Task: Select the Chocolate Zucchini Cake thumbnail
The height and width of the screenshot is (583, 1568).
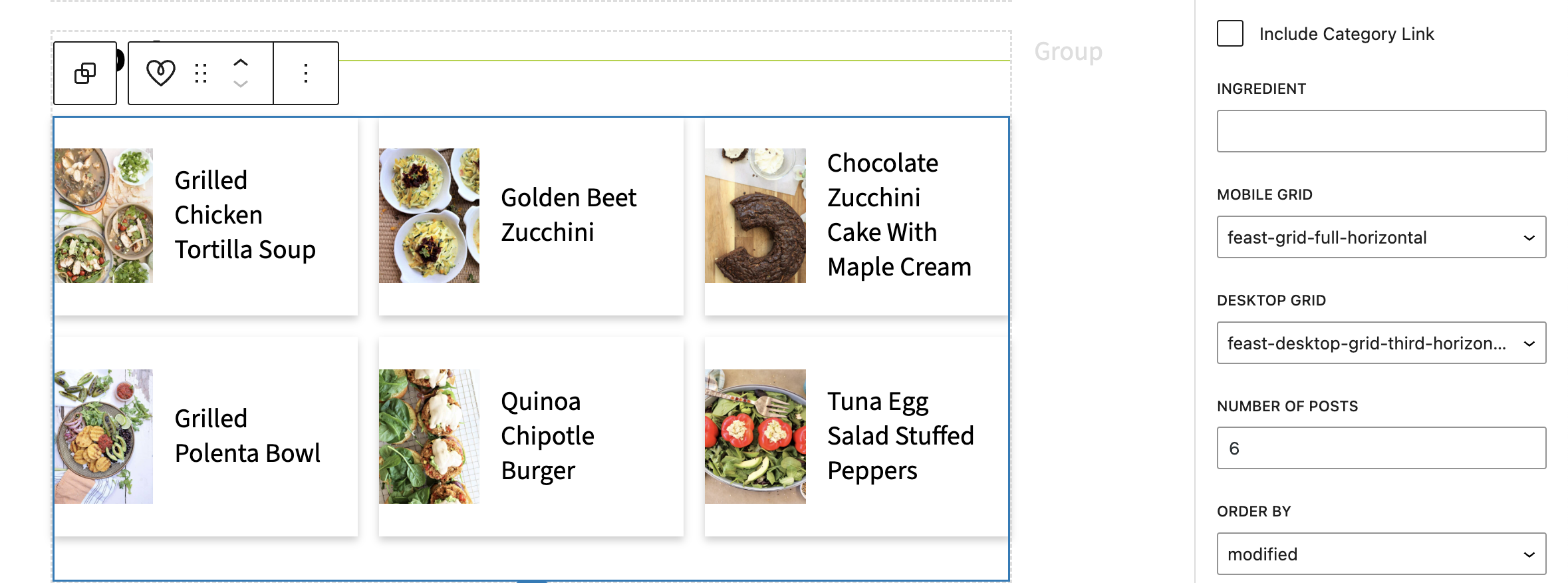Action: pos(755,216)
